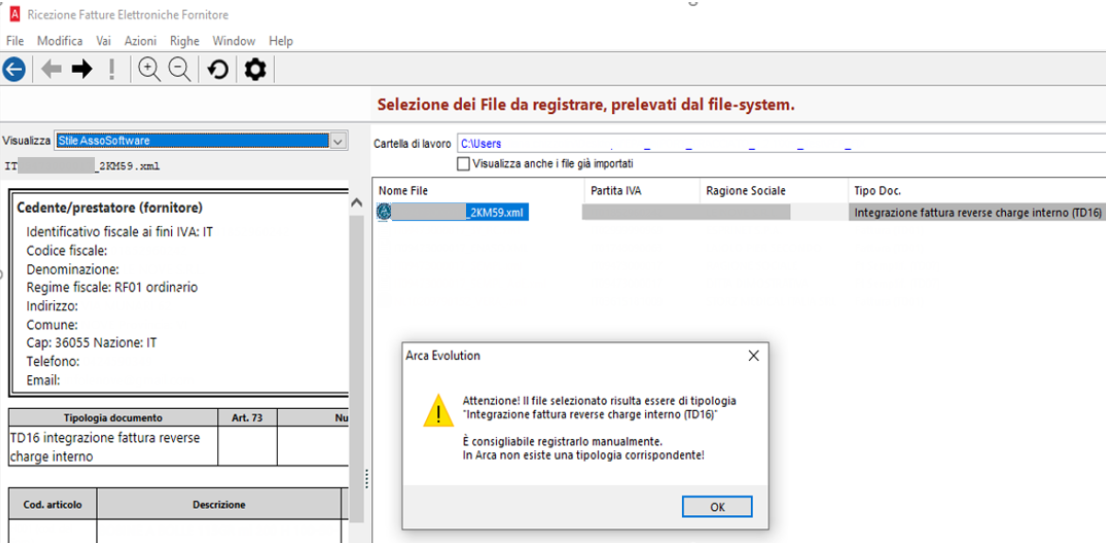Image resolution: width=1109 pixels, height=545 pixels.
Task: Click the Identificativo fiscale ai fini IVA line
Action: pyautogui.click(x=120, y=233)
